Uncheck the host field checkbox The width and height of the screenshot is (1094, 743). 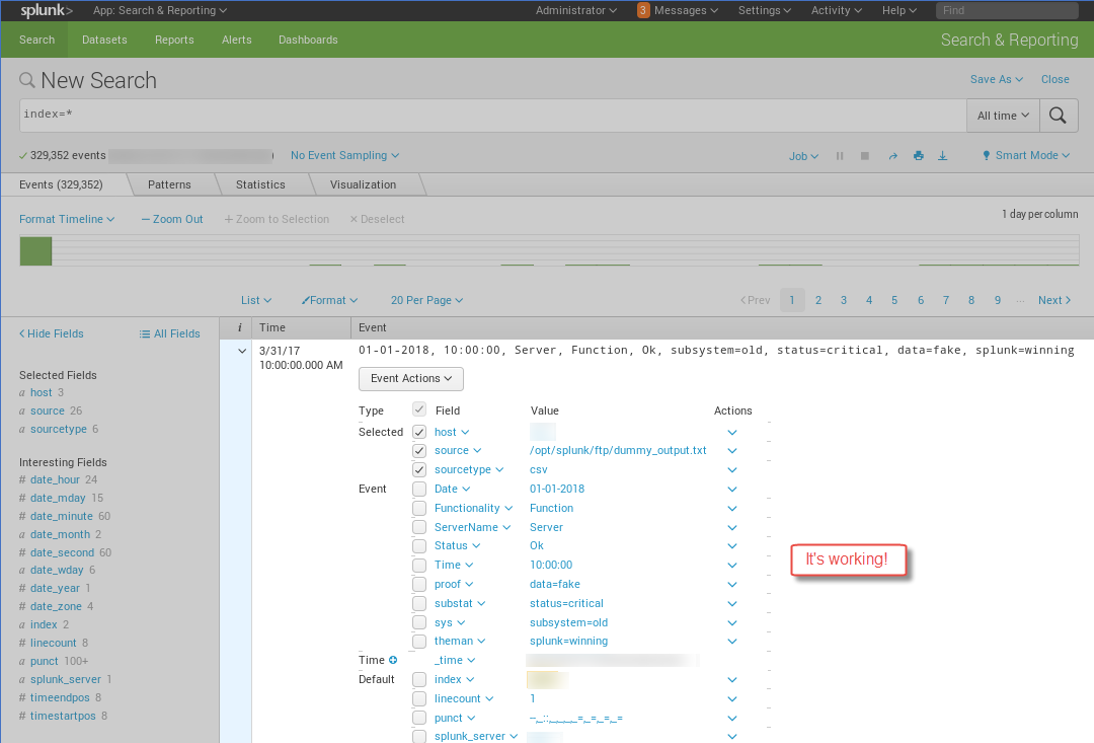pos(421,431)
